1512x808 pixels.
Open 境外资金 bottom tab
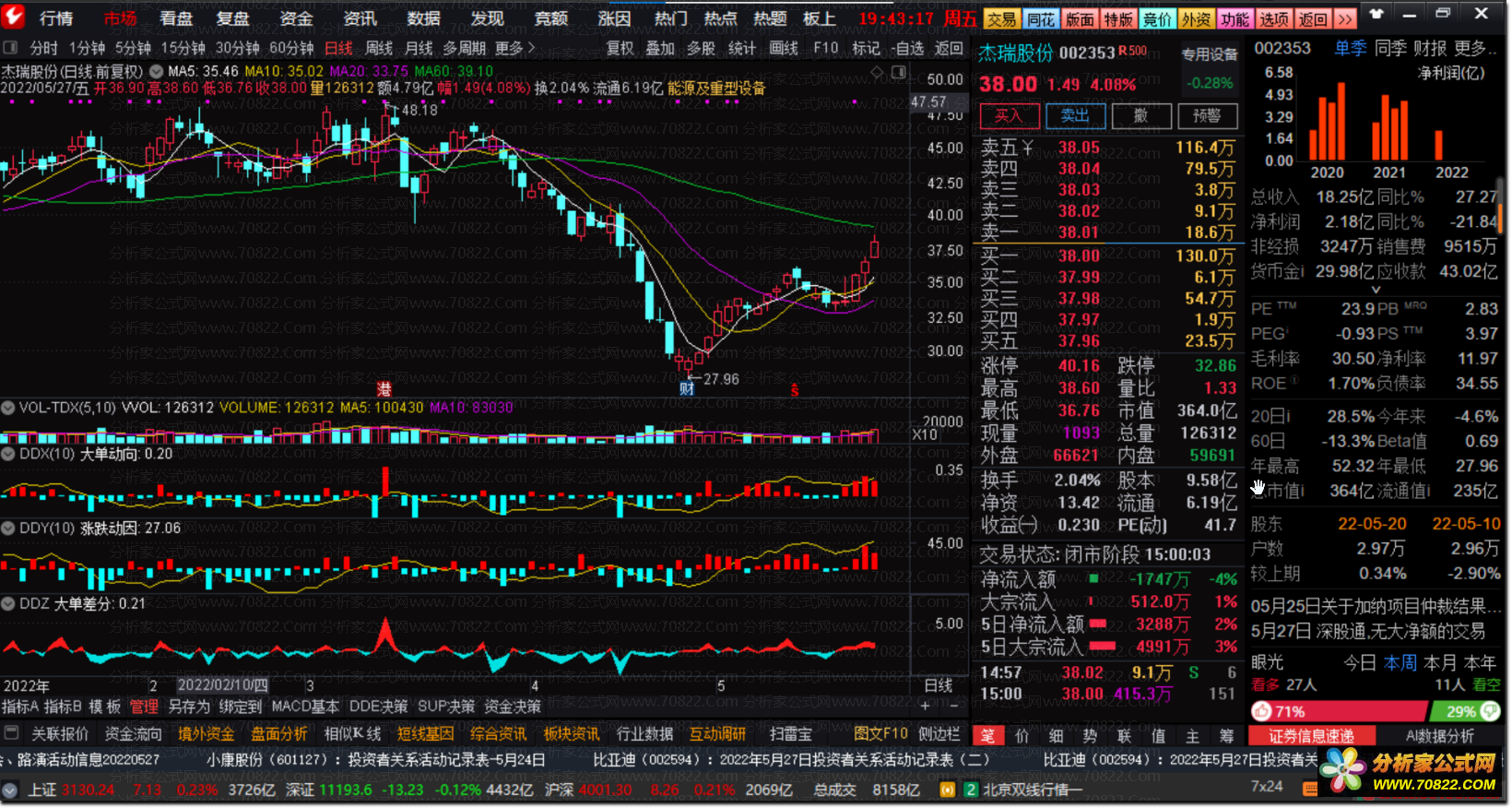point(207,734)
